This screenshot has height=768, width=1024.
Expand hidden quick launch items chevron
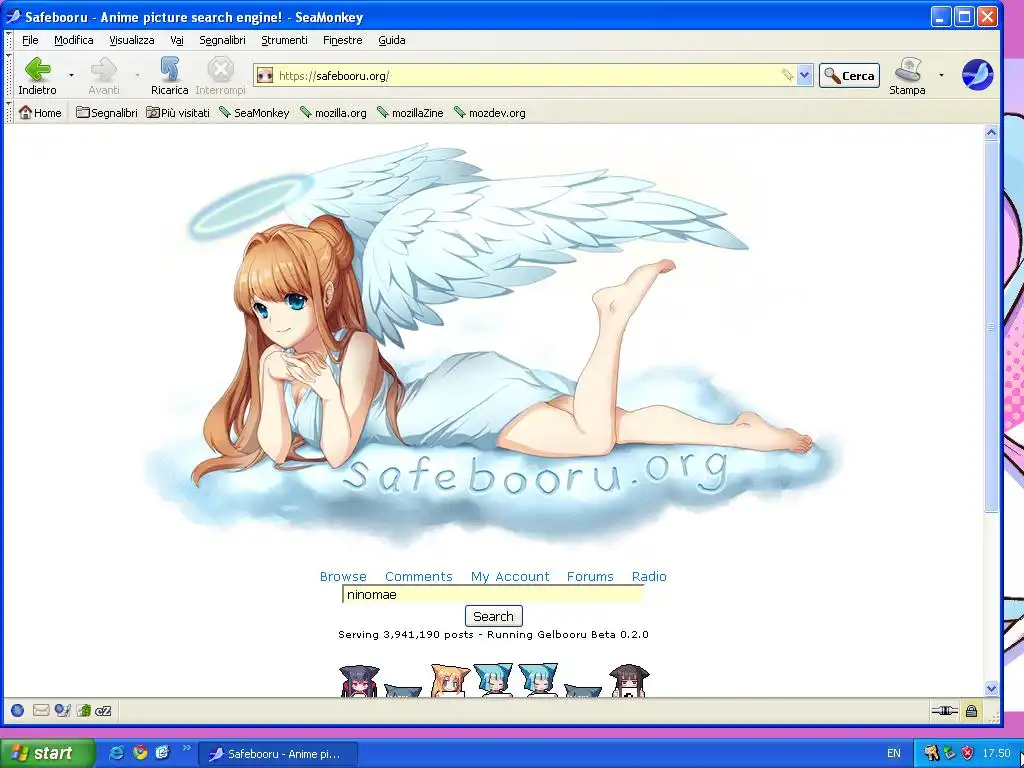coord(186,748)
